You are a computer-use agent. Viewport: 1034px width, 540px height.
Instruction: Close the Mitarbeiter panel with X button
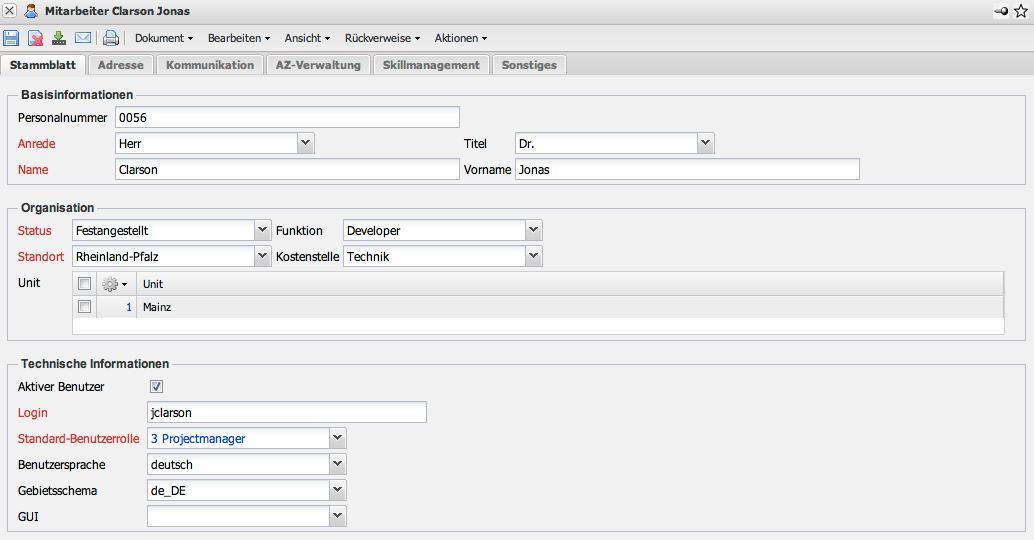(x=10, y=11)
